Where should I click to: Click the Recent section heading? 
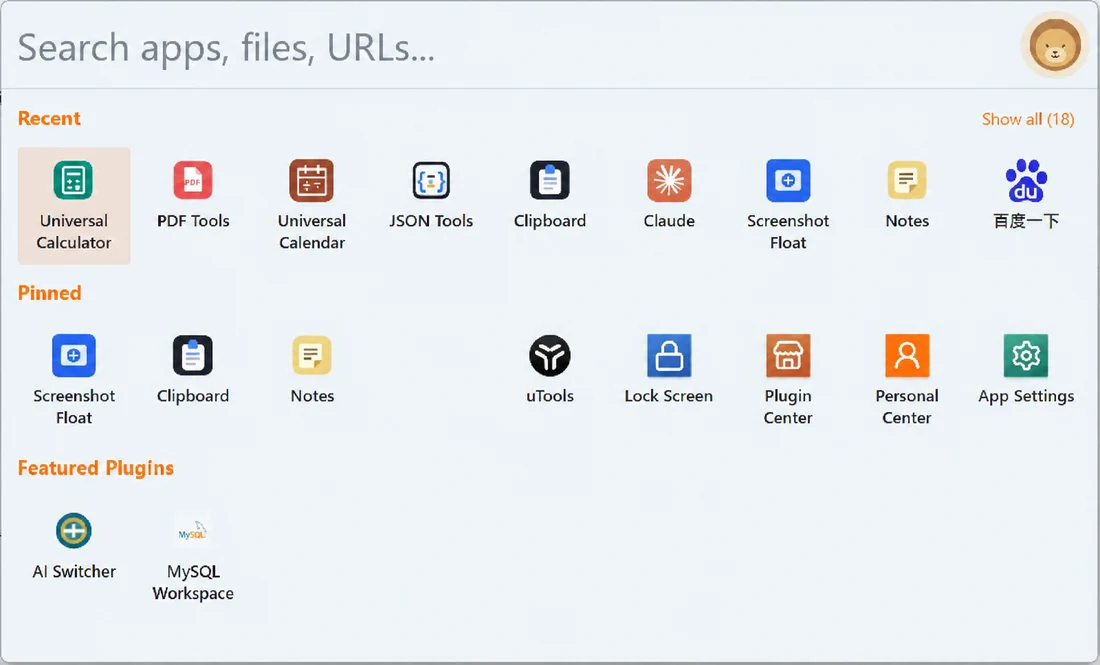[x=49, y=119]
